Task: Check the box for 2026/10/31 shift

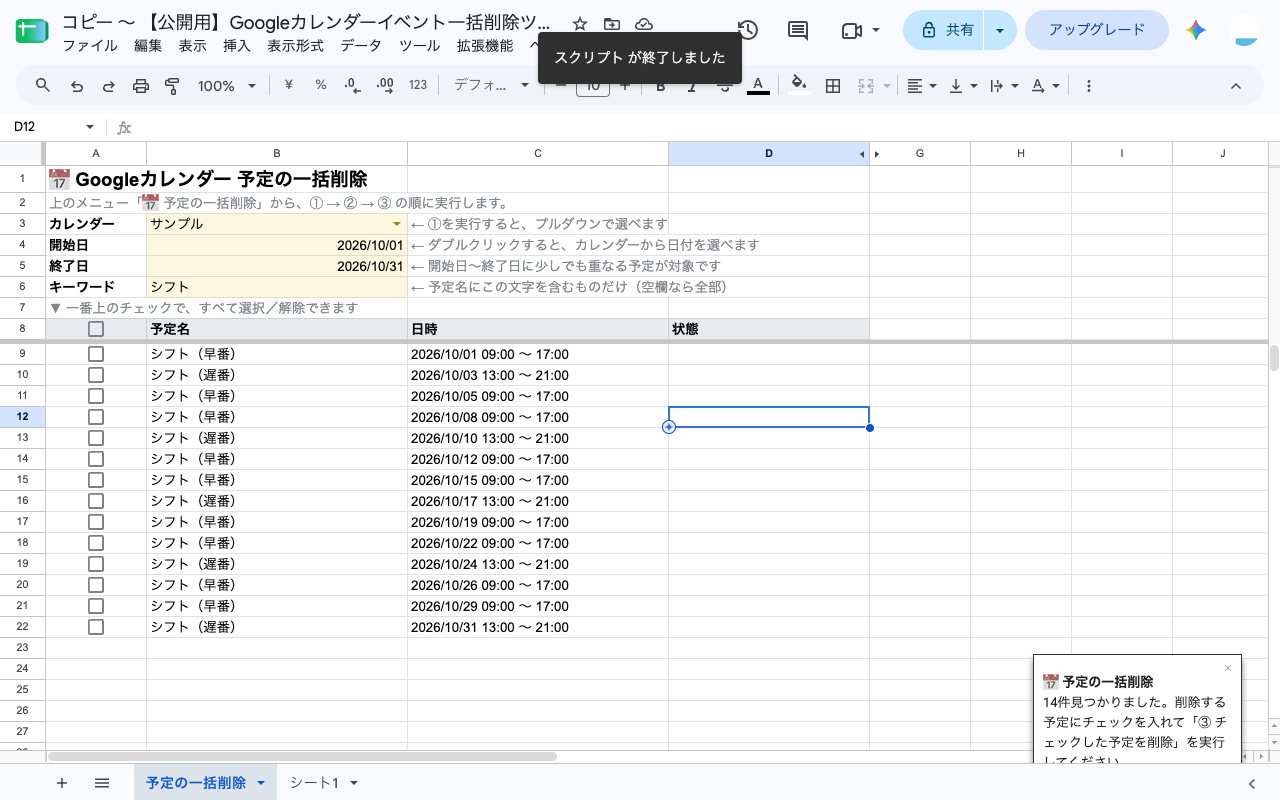Action: coord(96,627)
